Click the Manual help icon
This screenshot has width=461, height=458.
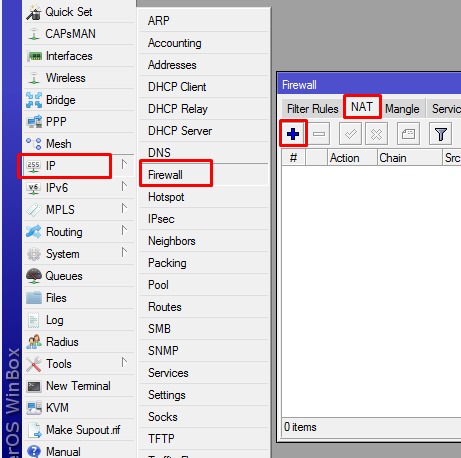[34, 451]
